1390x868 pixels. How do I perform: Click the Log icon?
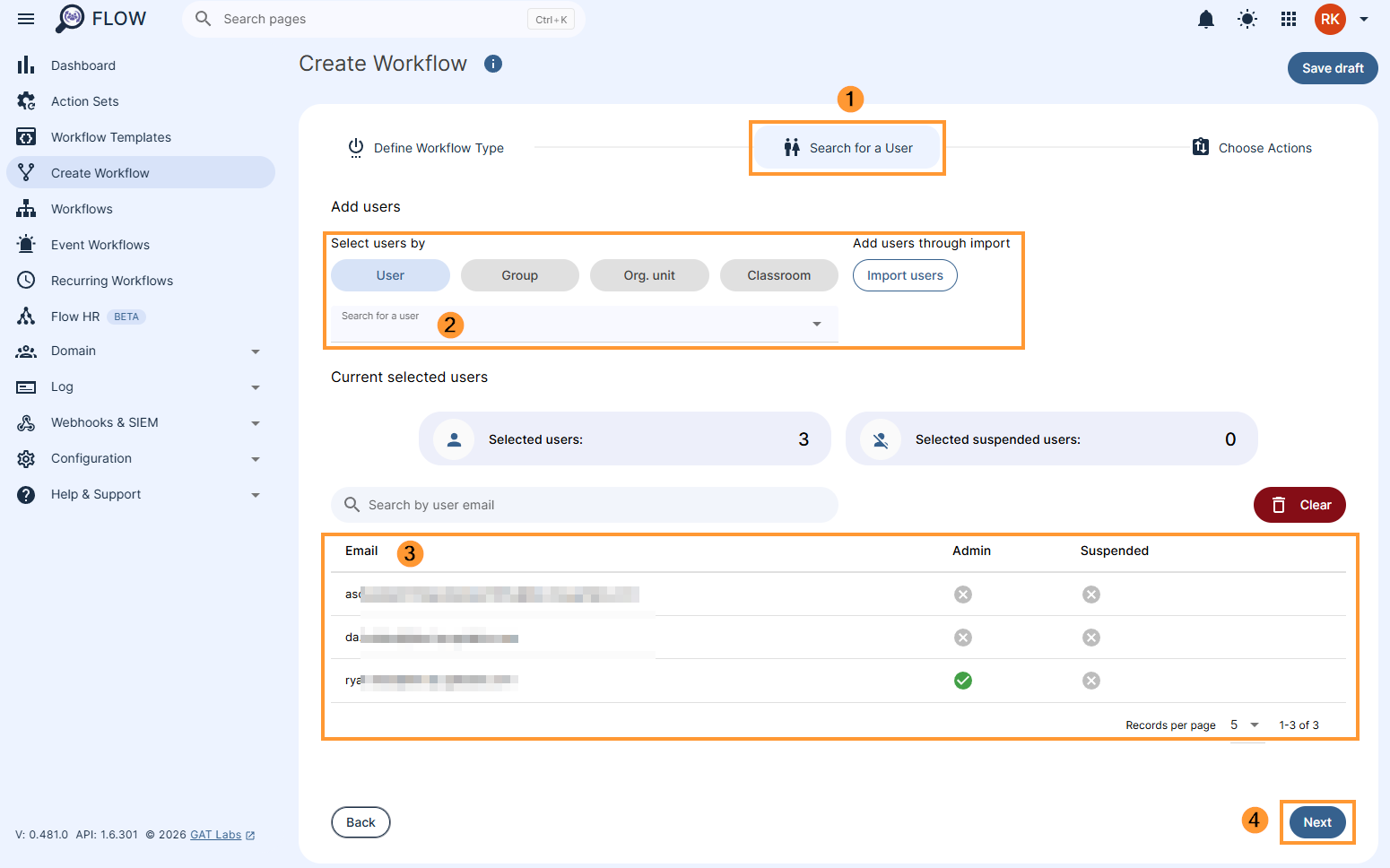click(26, 387)
